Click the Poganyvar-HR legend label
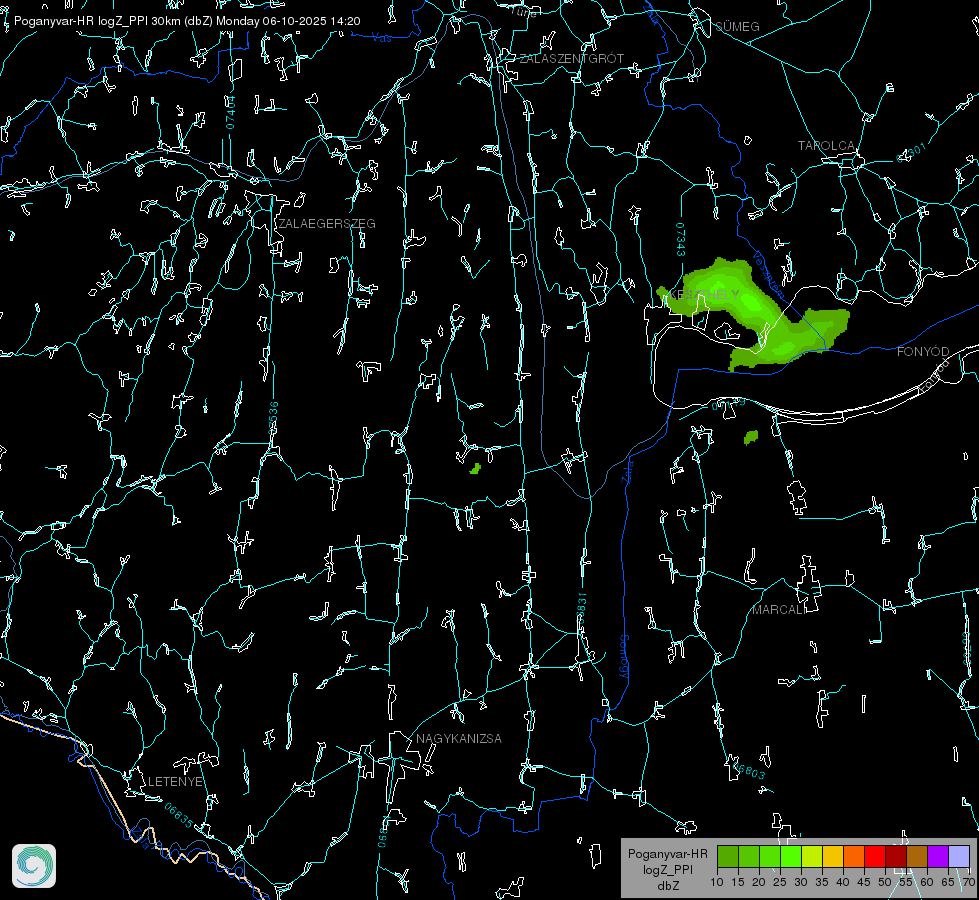Screen dimensions: 979x900 pyautogui.click(x=667, y=854)
